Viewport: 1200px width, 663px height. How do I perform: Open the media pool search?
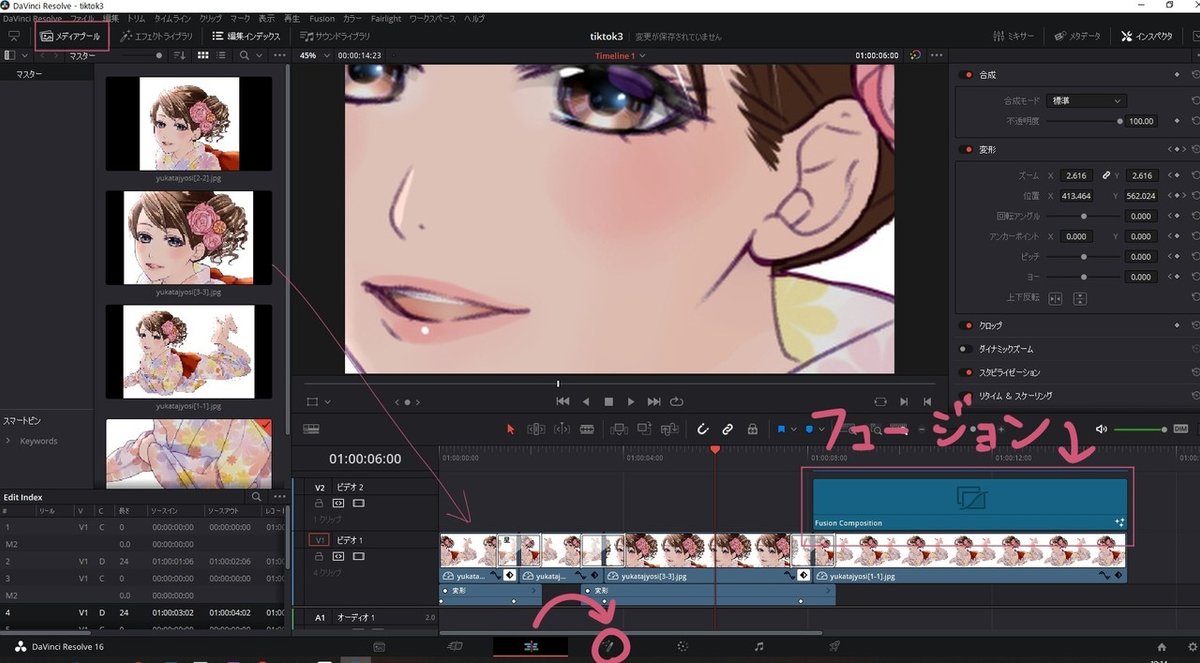point(246,56)
